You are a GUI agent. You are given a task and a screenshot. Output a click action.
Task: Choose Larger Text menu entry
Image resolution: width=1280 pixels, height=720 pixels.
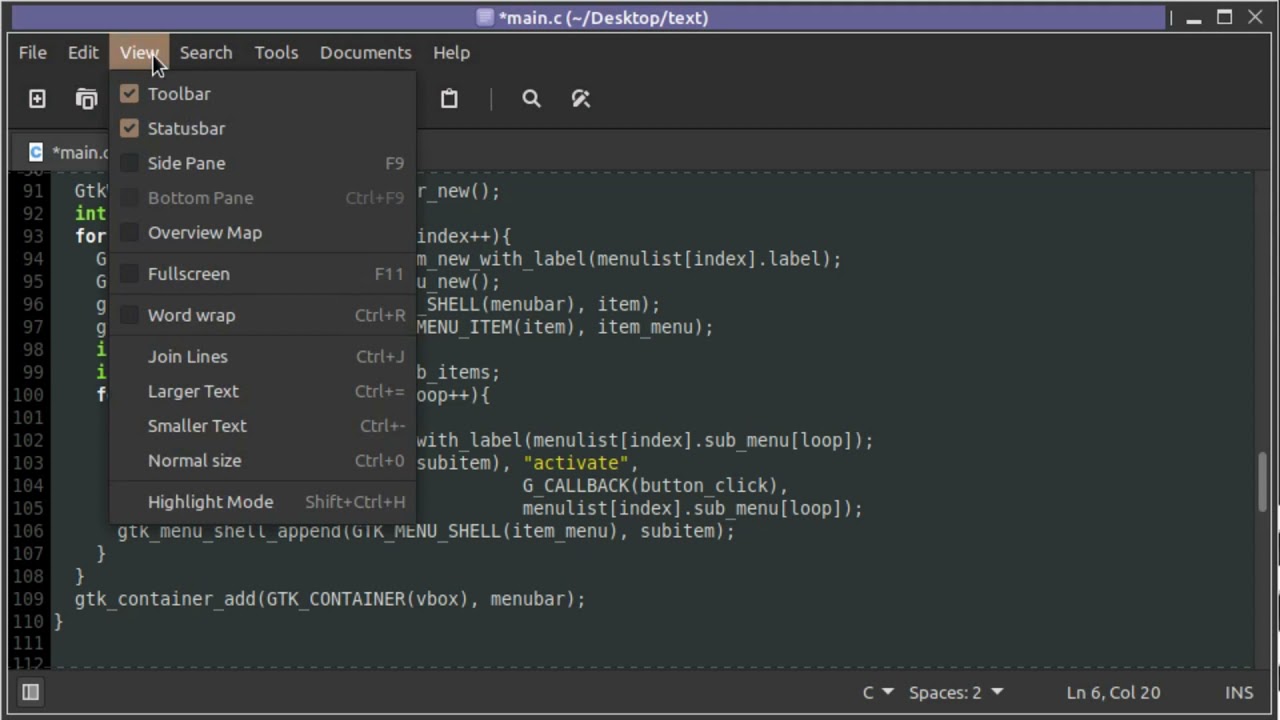point(262,391)
